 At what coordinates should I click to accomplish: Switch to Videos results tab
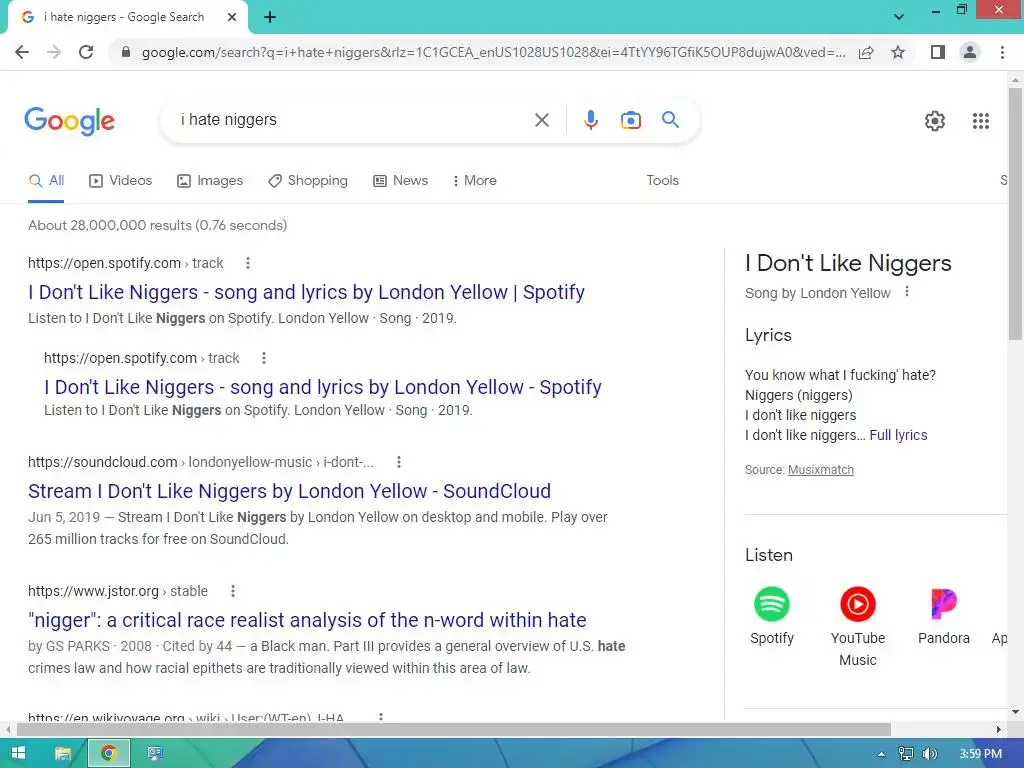click(x=121, y=181)
